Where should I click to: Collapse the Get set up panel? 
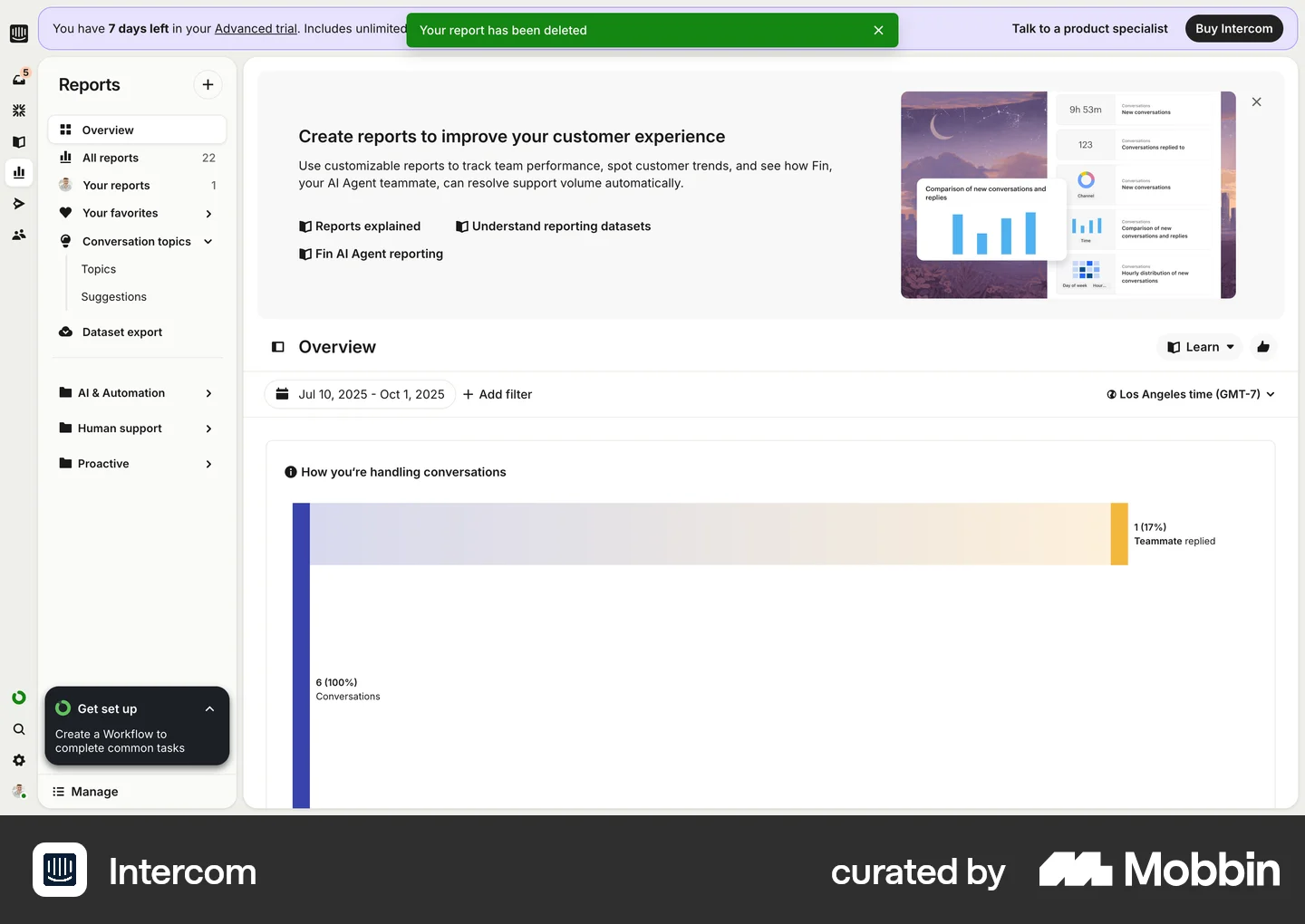(x=209, y=708)
